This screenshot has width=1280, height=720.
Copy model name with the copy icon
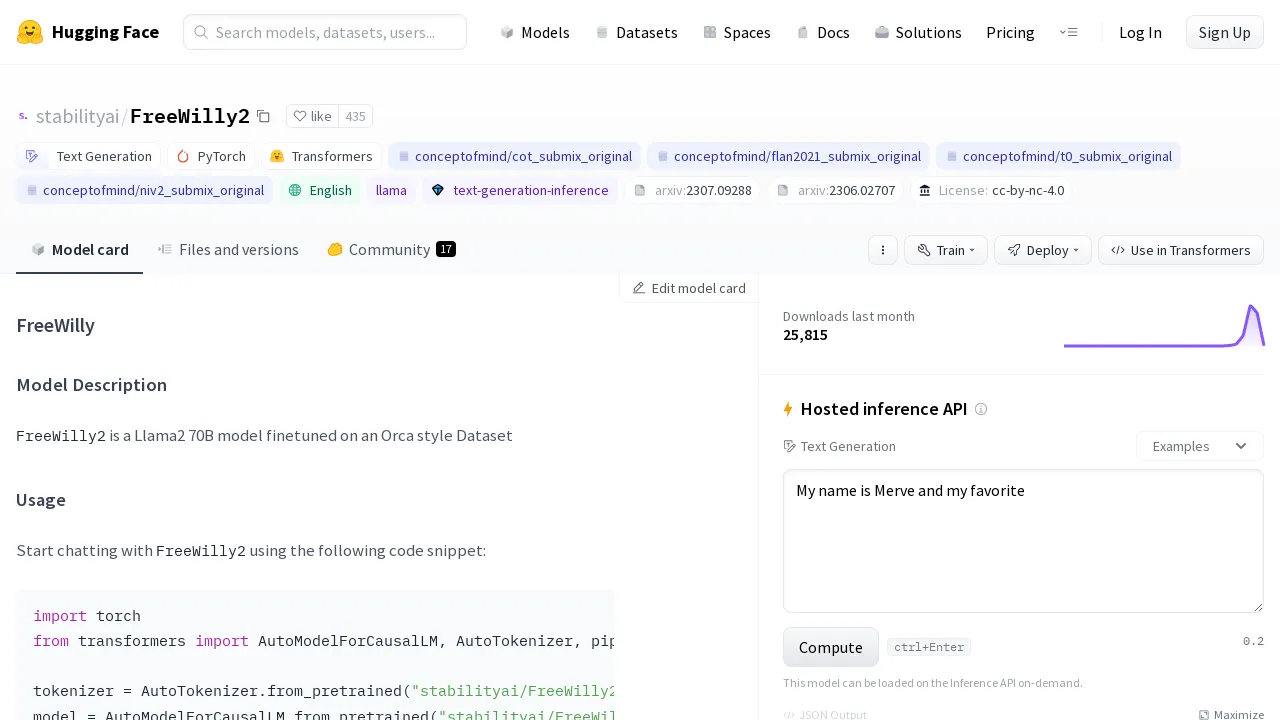point(263,116)
